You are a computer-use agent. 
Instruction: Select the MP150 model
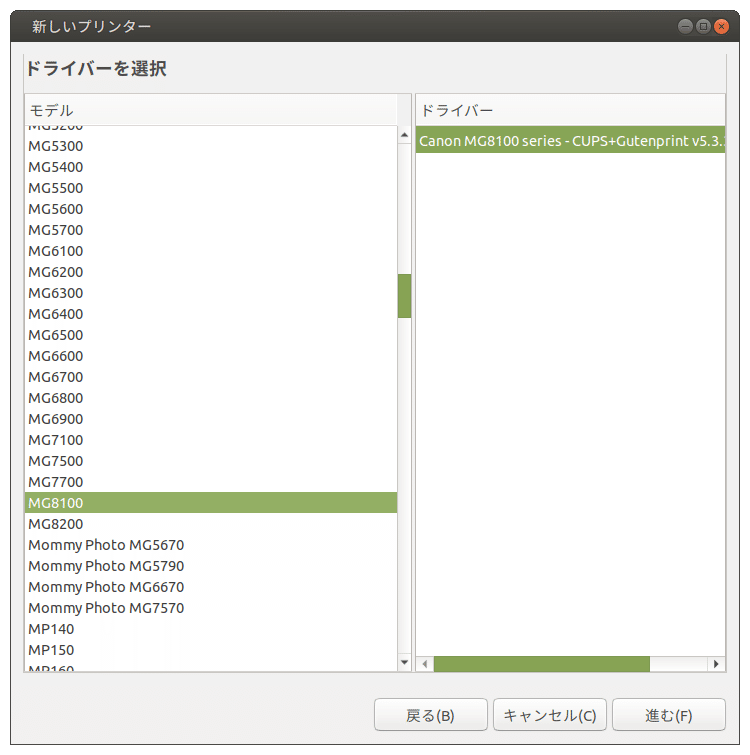[x=211, y=650]
